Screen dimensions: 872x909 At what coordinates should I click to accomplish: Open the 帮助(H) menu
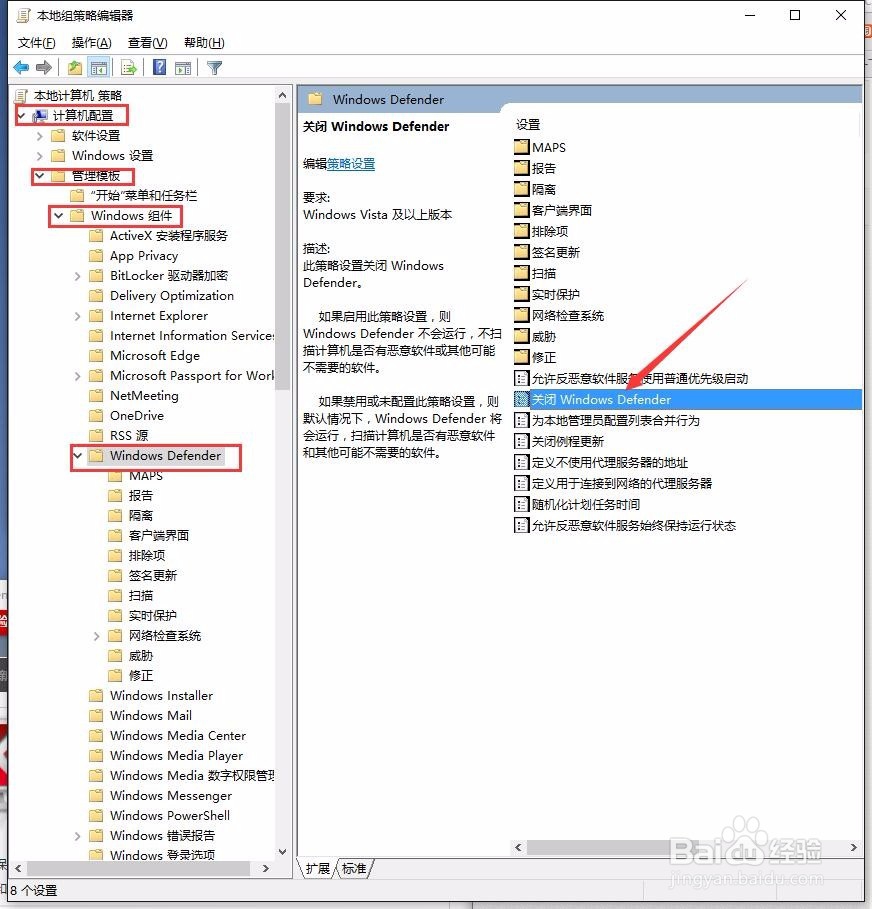pos(204,42)
